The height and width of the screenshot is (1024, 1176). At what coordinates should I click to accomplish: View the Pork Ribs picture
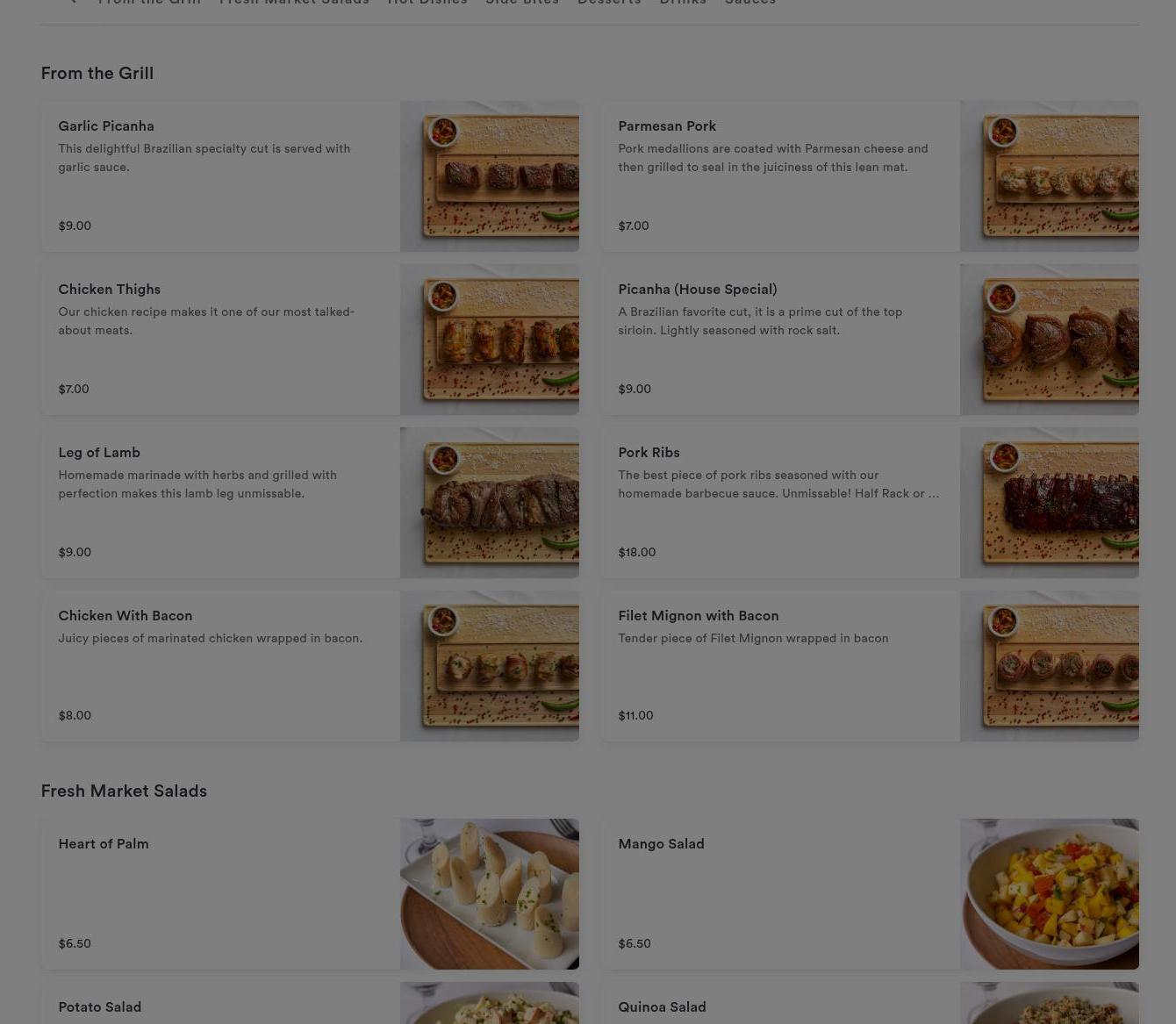[x=1050, y=503]
